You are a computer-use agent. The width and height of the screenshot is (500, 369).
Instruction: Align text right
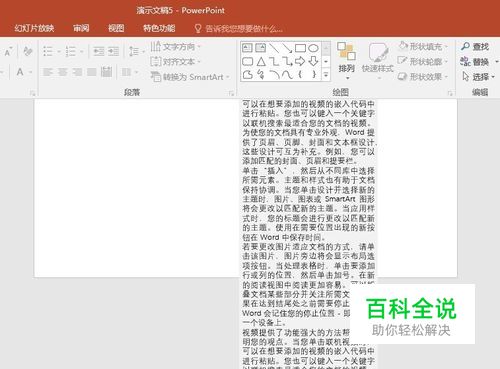coord(77,72)
